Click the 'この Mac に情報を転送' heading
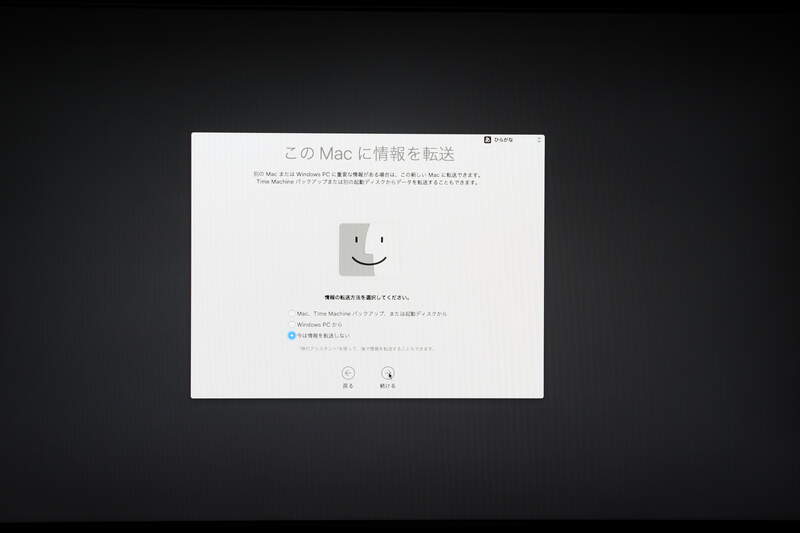Screen dimensions: 800x533 click(369, 153)
